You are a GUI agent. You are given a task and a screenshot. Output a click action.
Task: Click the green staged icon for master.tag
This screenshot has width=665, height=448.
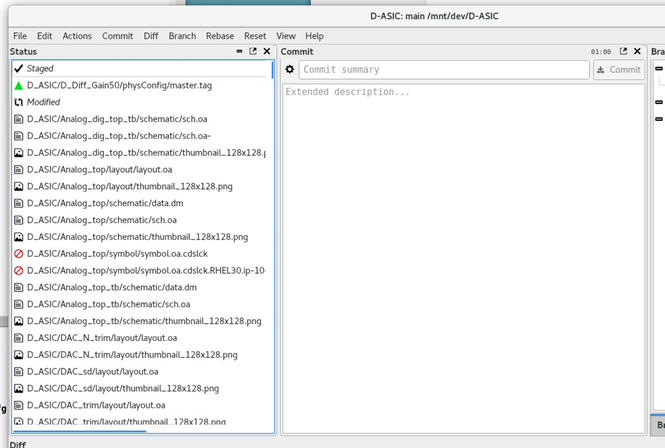pyautogui.click(x=19, y=86)
